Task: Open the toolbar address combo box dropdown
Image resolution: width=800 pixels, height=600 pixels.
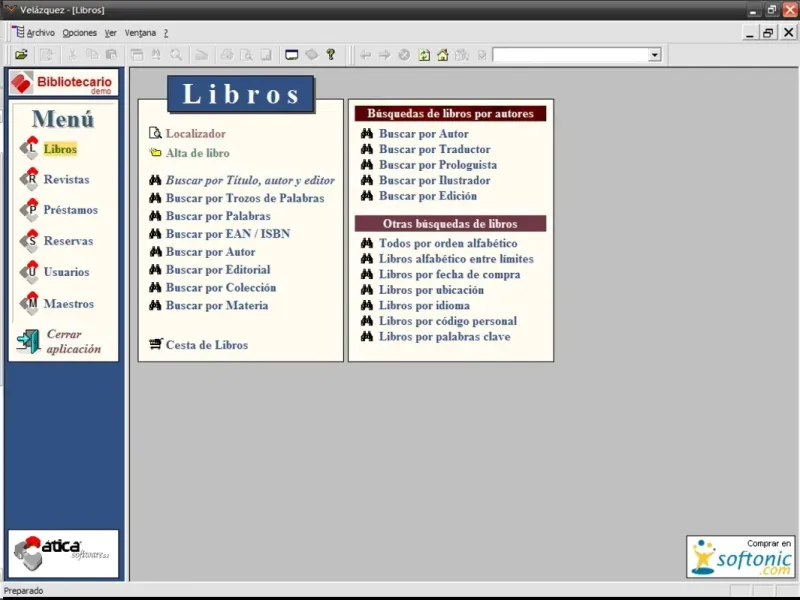Action: point(655,55)
